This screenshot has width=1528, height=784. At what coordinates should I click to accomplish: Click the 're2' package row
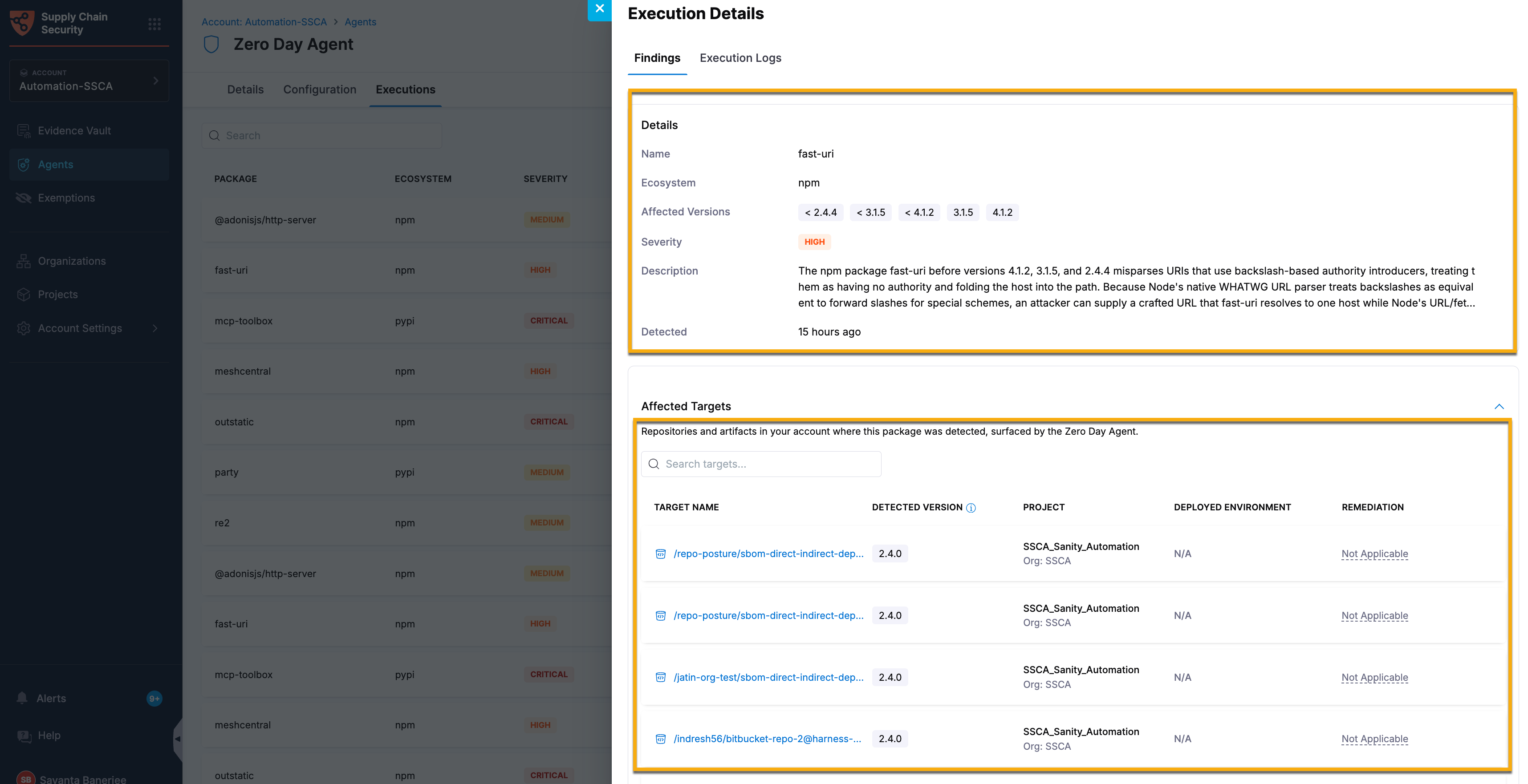click(x=406, y=523)
